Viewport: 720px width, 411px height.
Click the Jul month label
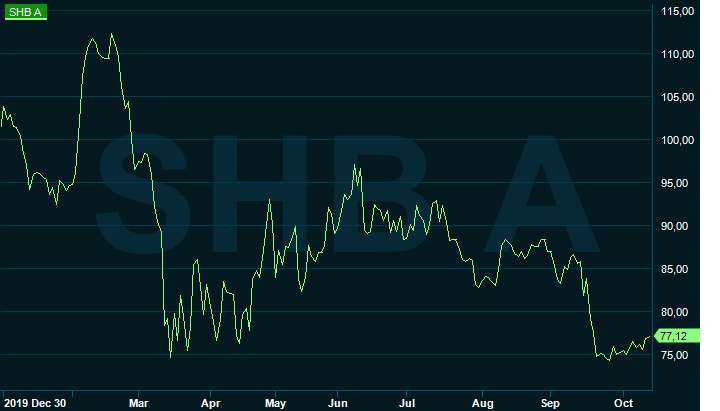(x=407, y=403)
